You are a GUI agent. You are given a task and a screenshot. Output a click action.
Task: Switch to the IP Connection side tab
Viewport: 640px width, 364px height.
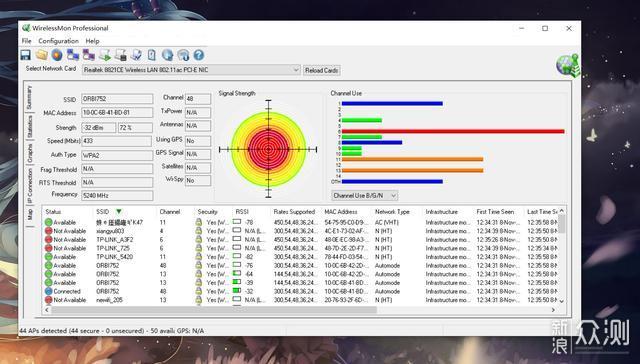coord(29,186)
